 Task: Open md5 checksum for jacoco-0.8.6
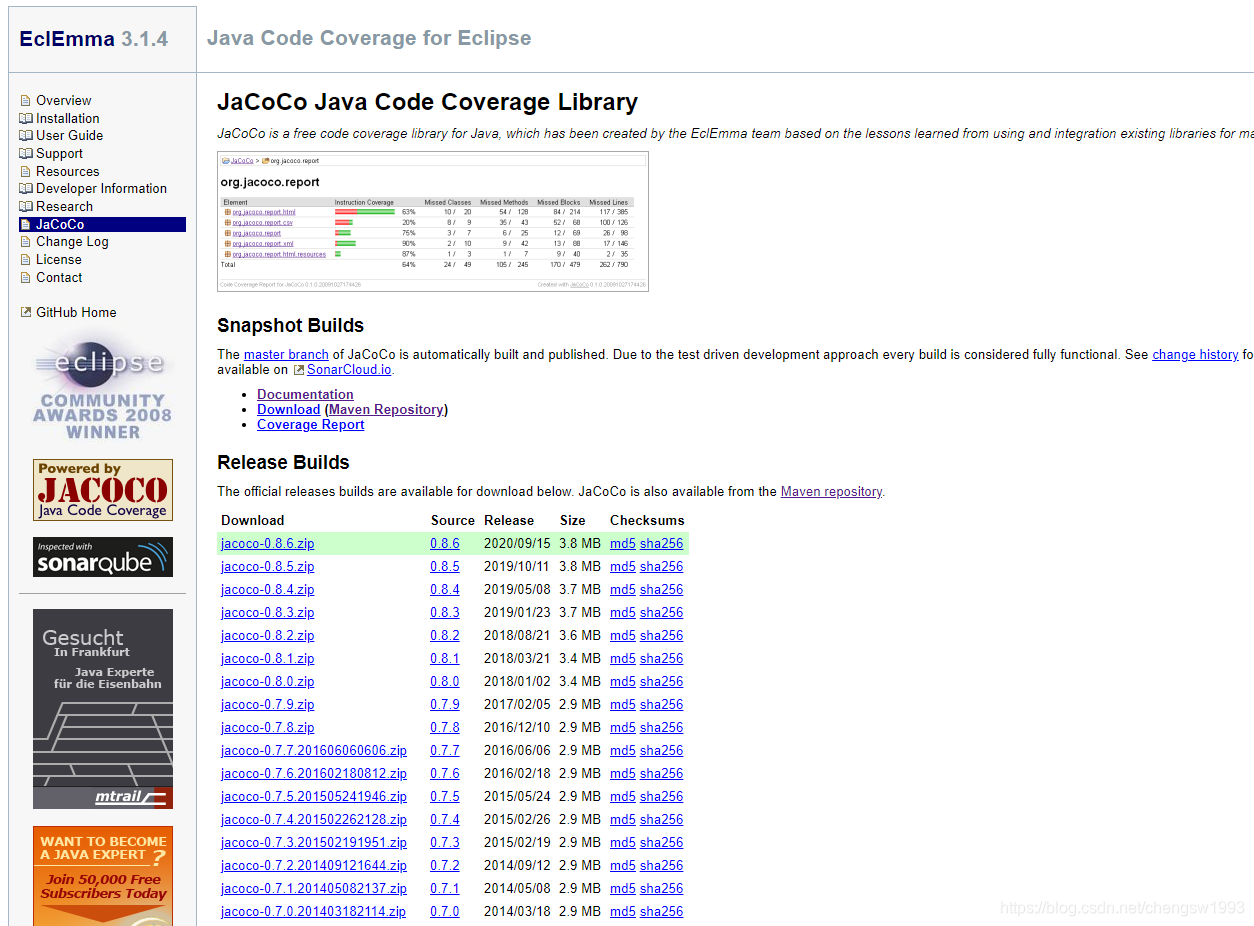(623, 543)
